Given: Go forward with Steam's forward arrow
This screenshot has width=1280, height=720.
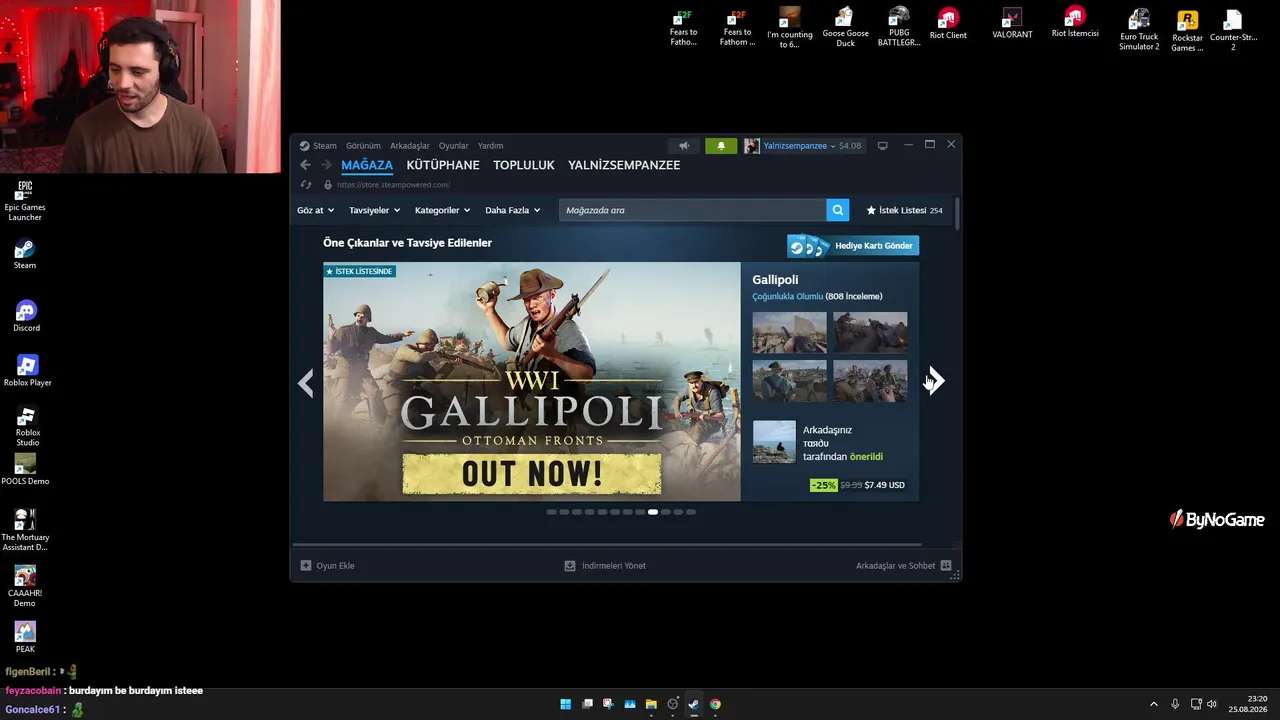Looking at the screenshot, I should (326, 165).
